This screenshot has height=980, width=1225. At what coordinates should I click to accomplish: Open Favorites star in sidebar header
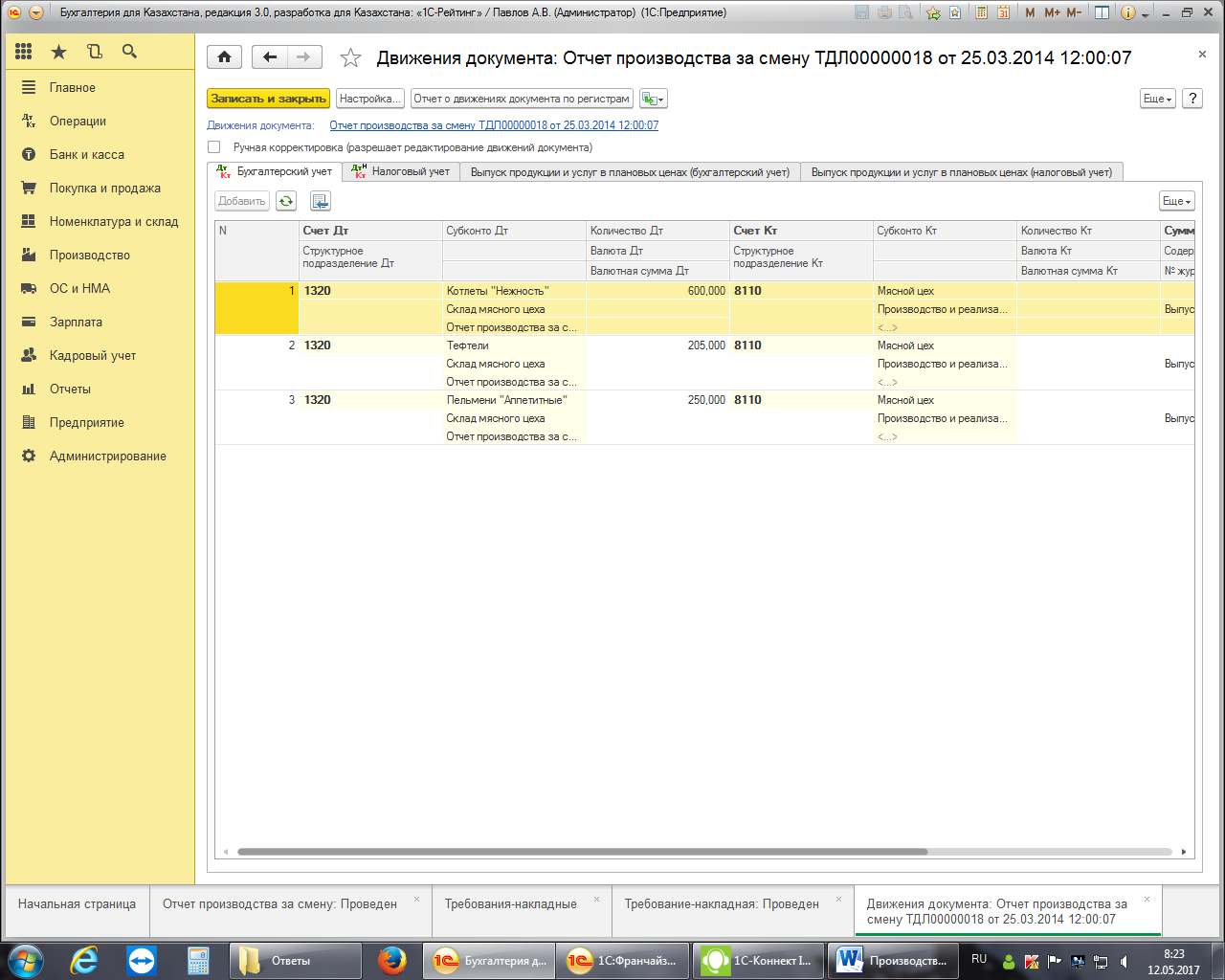59,52
